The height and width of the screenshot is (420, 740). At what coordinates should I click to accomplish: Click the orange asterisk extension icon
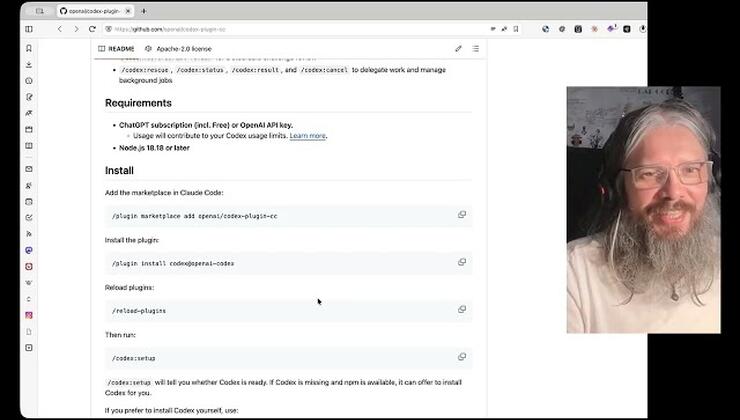(594, 29)
